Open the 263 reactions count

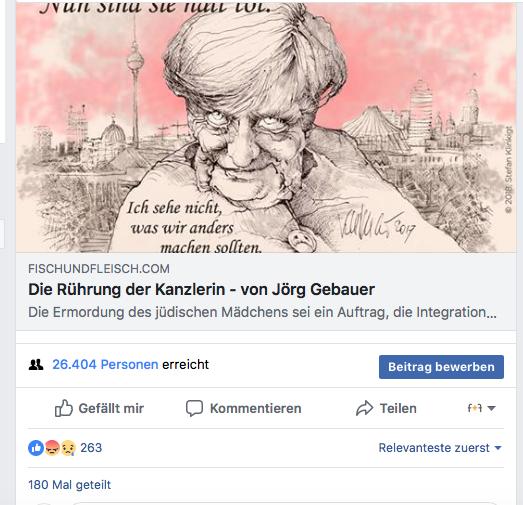[91, 448]
